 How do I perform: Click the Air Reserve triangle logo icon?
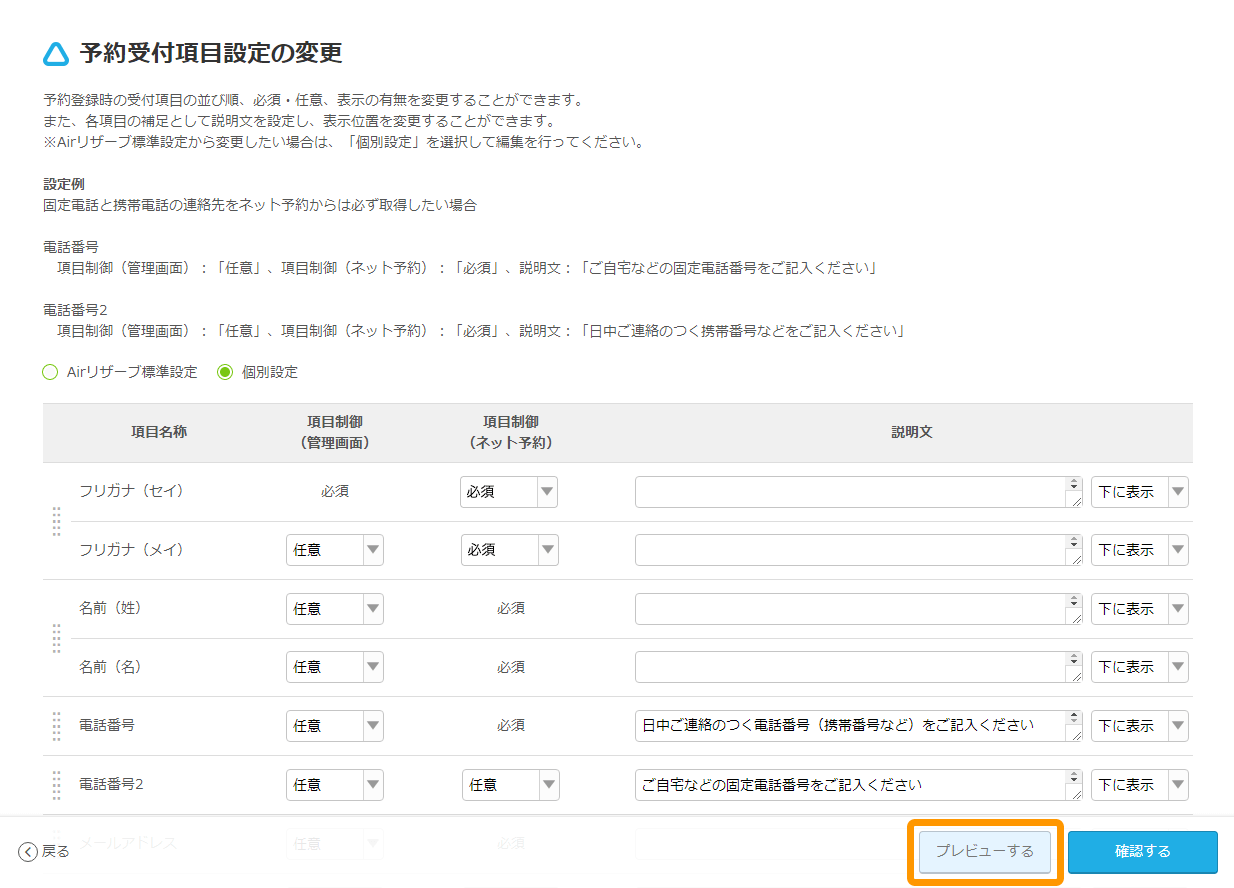pyautogui.click(x=57, y=53)
